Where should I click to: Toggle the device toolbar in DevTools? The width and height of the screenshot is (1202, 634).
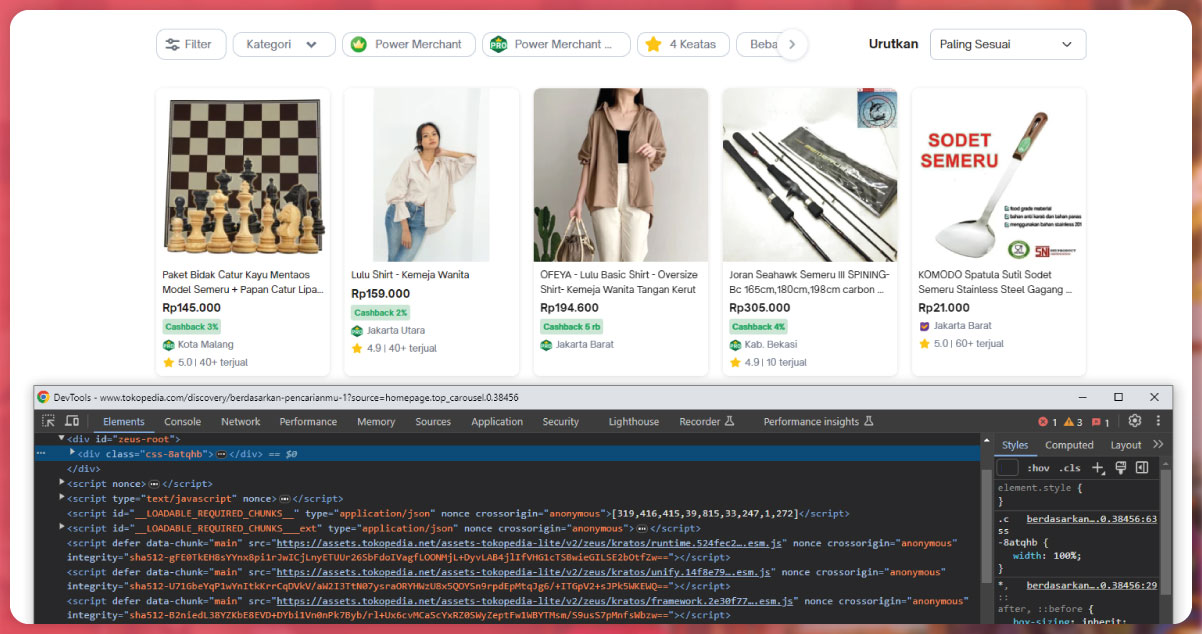click(72, 421)
